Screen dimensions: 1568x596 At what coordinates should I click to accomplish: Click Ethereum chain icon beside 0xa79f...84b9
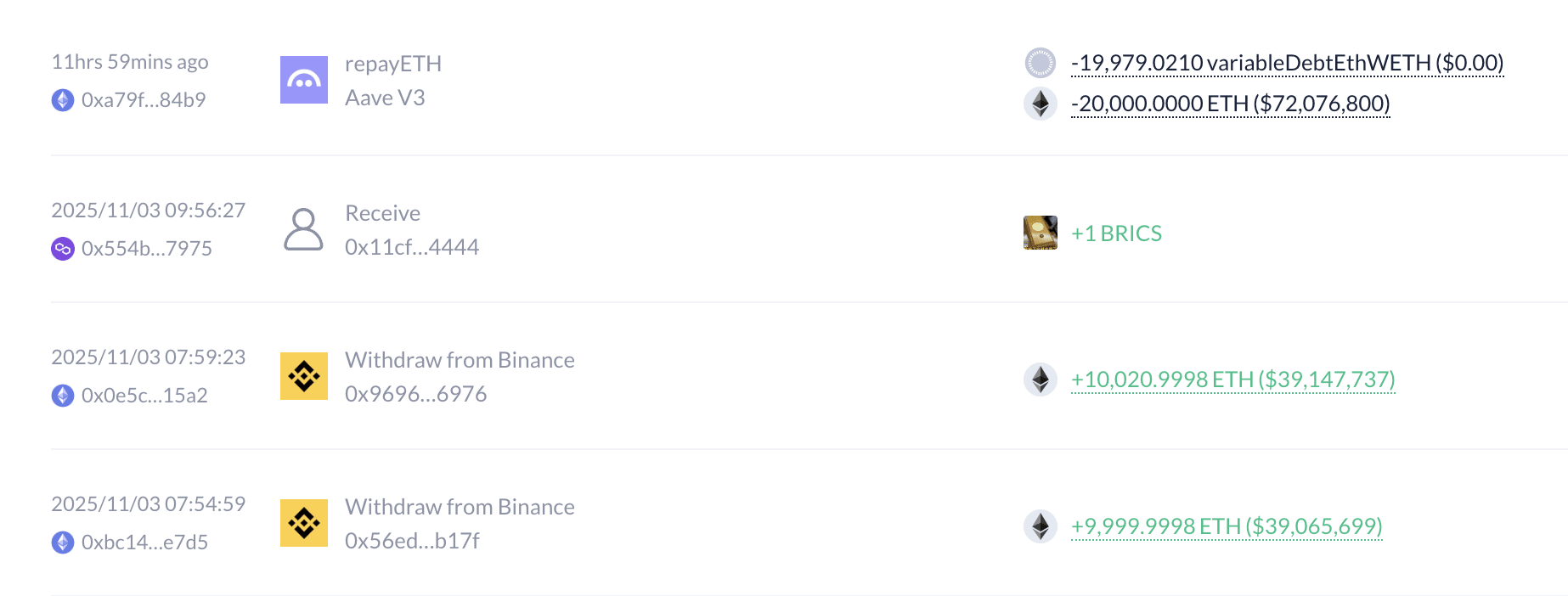[x=63, y=100]
